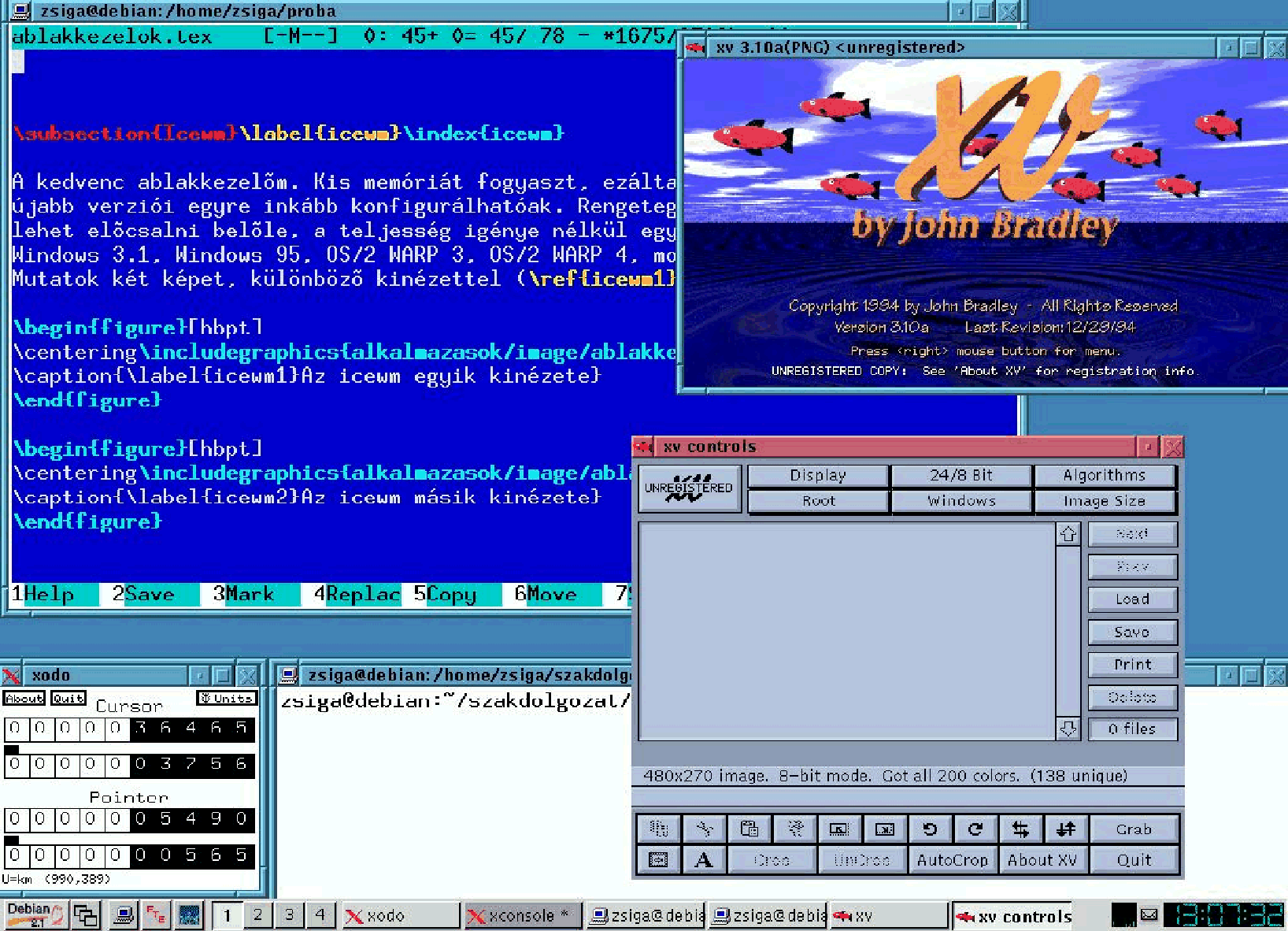Click the copy-selection icon in xv controls
Image resolution: width=1288 pixels, height=931 pixels.
click(x=658, y=829)
